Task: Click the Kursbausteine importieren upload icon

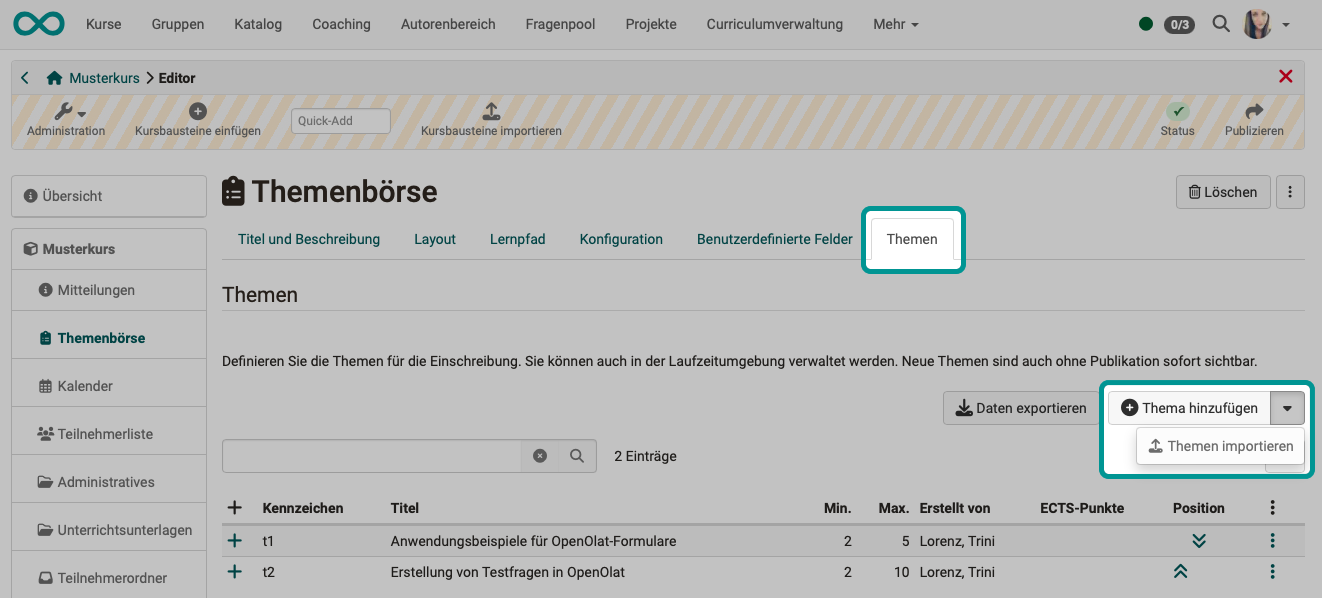Action: click(x=489, y=111)
